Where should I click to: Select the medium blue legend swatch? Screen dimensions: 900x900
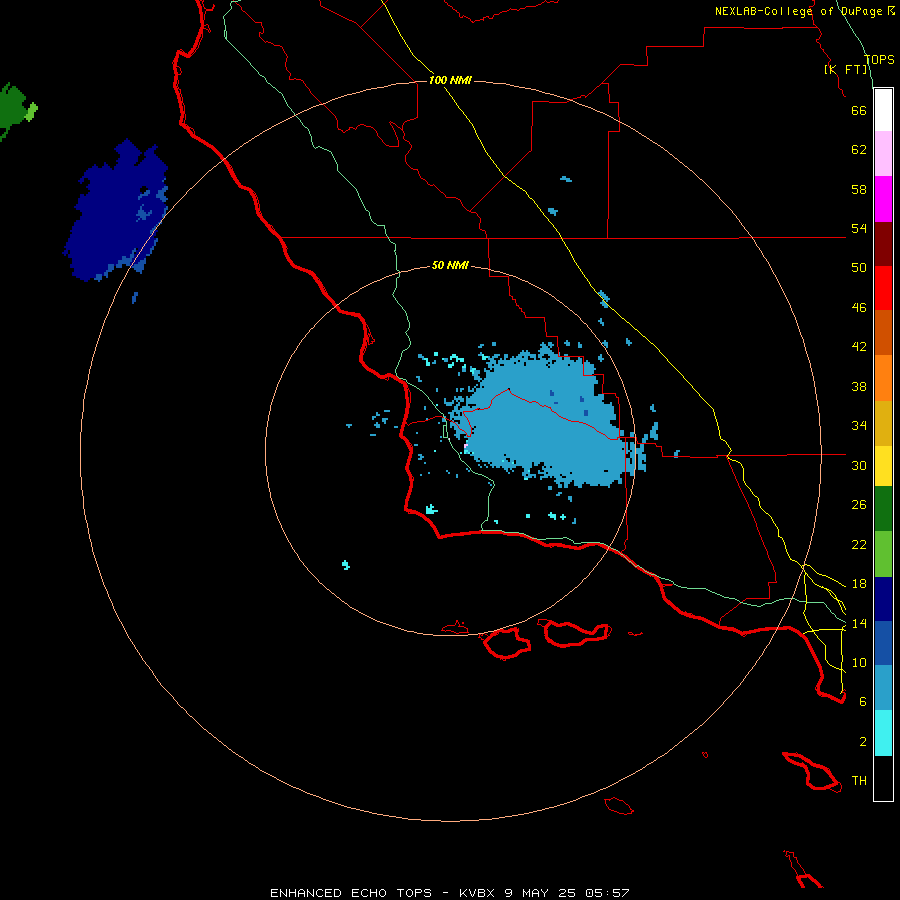click(883, 643)
